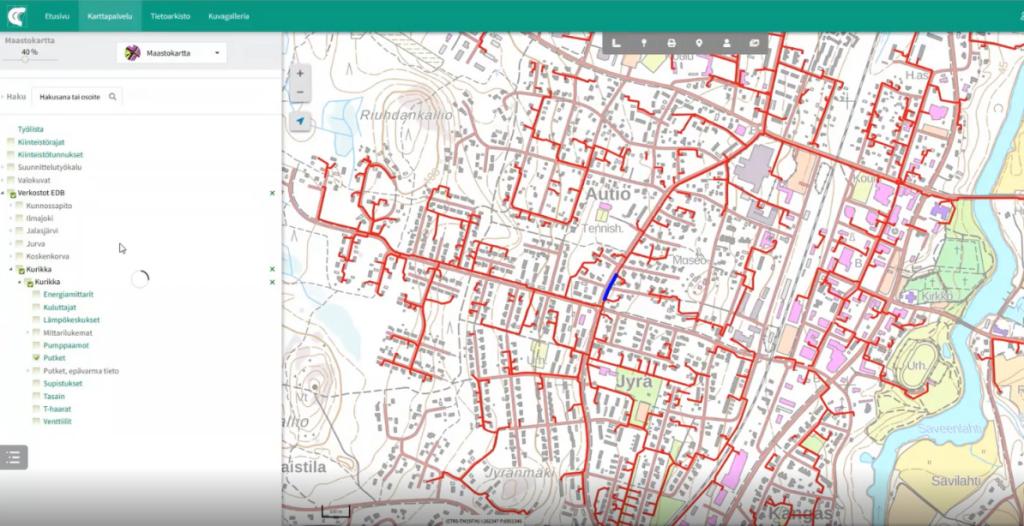Zoom in with the plus button
1024x526 pixels.
pyautogui.click(x=300, y=73)
